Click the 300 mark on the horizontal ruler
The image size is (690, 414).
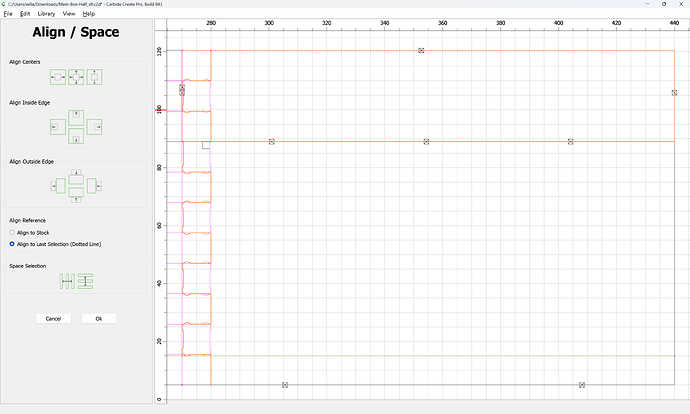(x=269, y=23)
